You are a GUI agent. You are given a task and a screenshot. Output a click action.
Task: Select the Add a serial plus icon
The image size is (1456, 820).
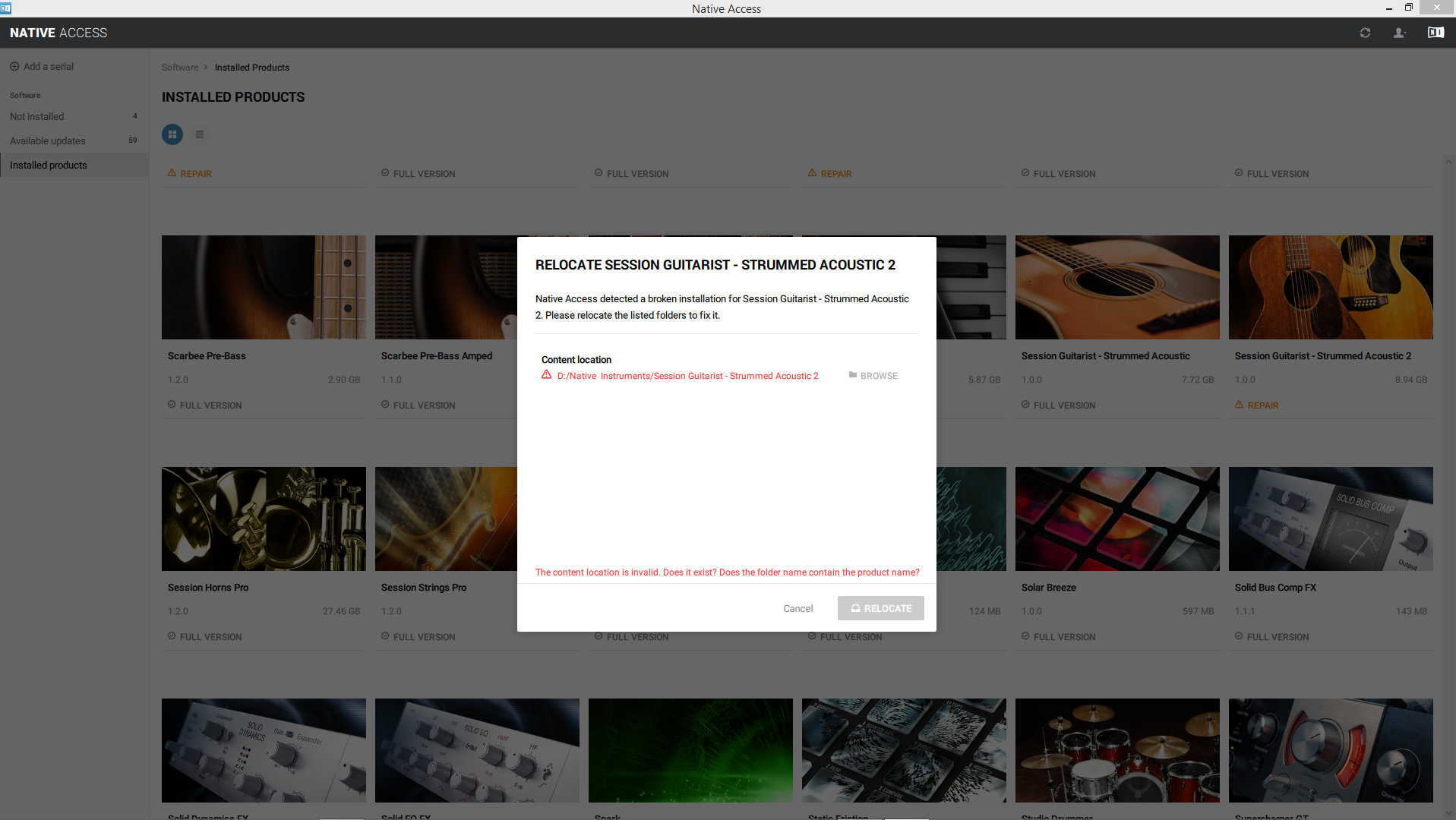click(14, 66)
